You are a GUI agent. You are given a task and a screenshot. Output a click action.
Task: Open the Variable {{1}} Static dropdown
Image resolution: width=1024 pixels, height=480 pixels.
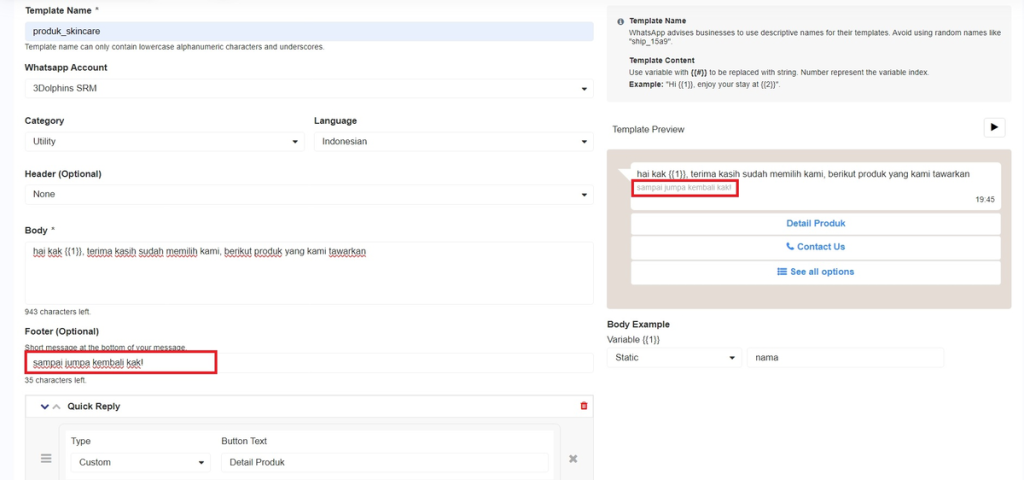tap(674, 357)
